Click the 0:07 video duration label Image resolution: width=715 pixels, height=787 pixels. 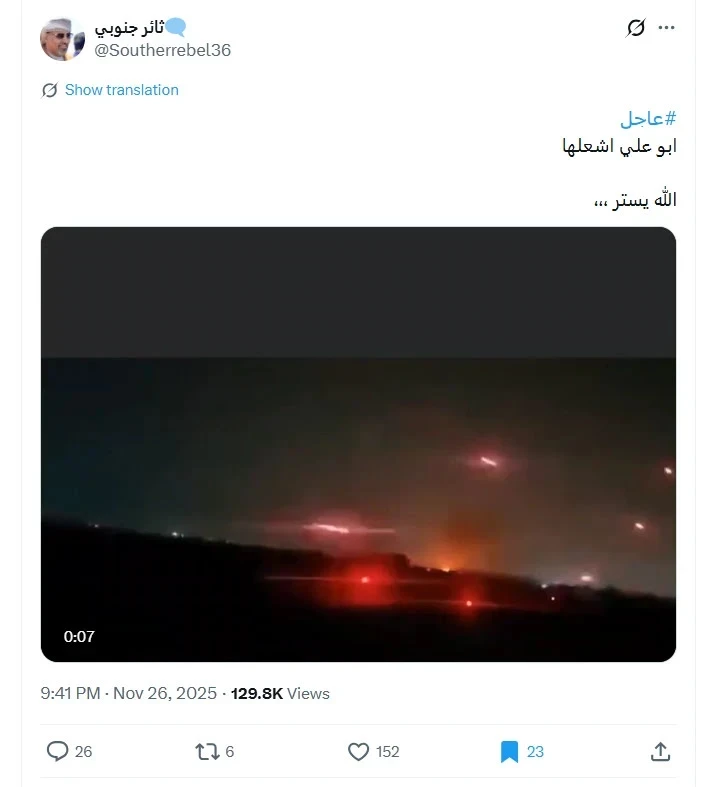79,636
